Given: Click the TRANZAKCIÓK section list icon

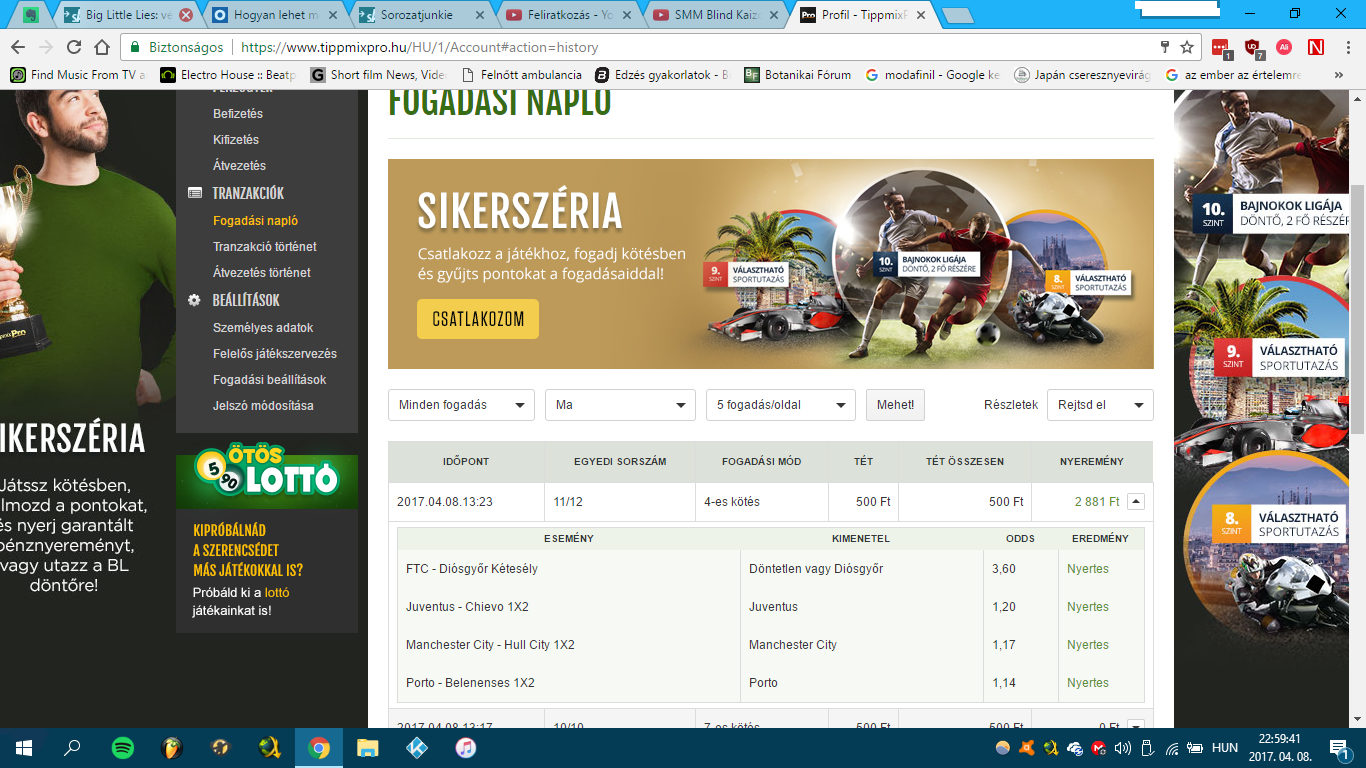Looking at the screenshot, I should (x=194, y=193).
